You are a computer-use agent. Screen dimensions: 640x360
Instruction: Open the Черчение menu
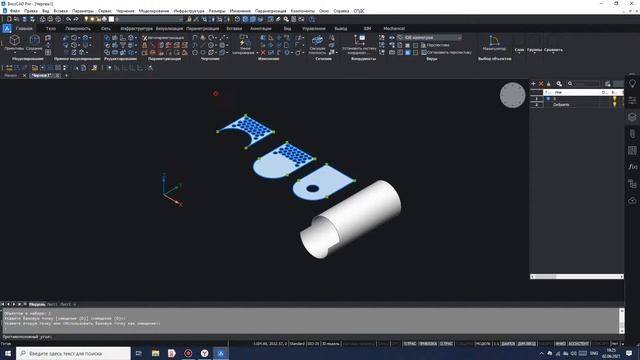[125, 11]
